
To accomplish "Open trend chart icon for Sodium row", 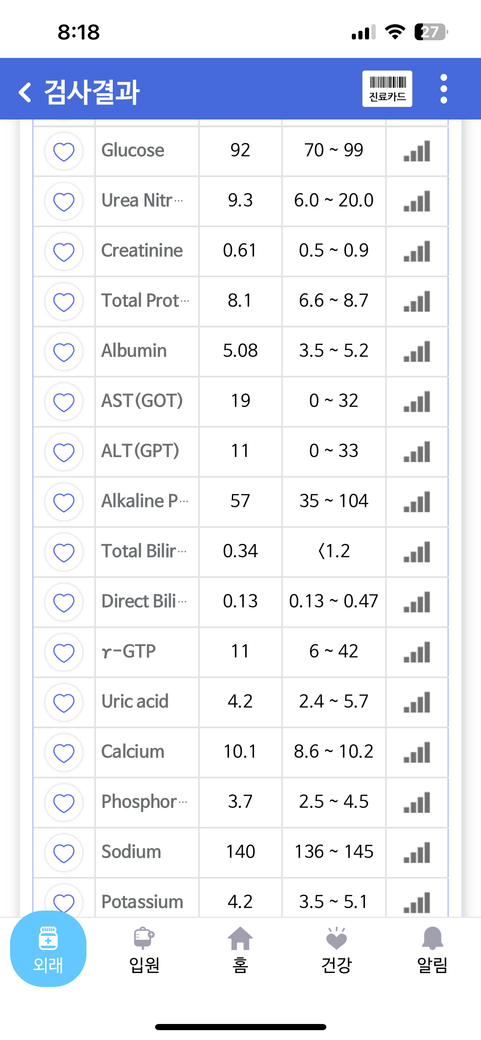I will pos(417,852).
